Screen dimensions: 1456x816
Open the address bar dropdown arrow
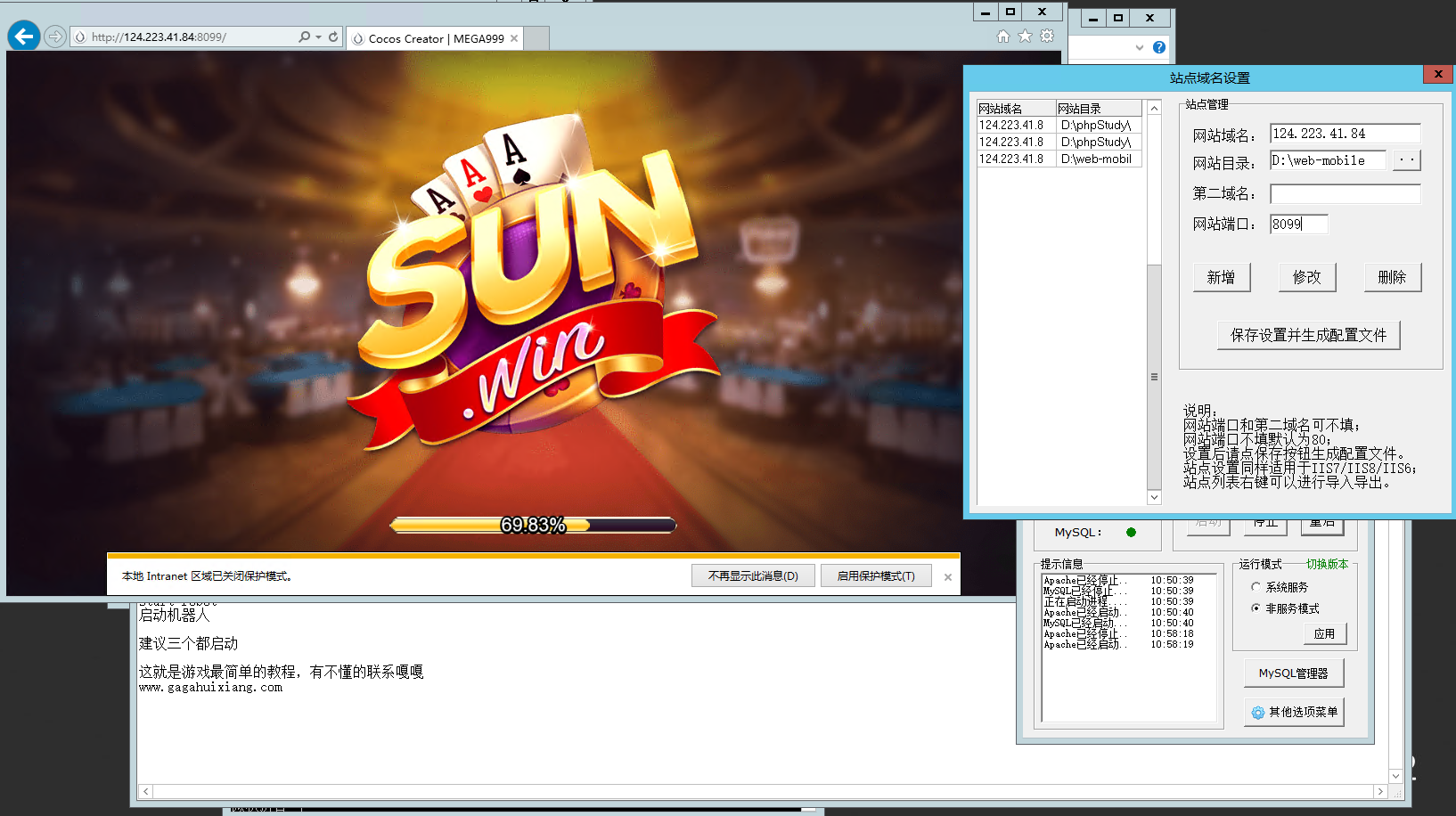click(318, 37)
